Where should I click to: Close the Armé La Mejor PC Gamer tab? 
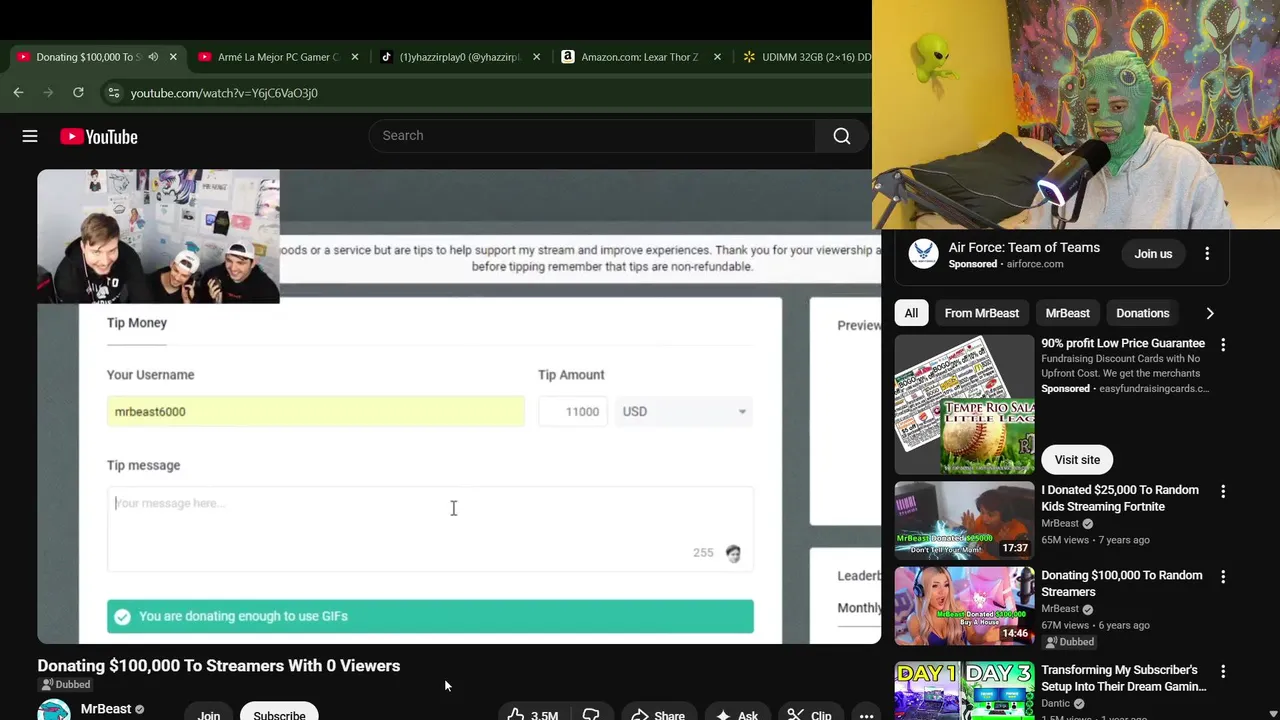(x=354, y=57)
